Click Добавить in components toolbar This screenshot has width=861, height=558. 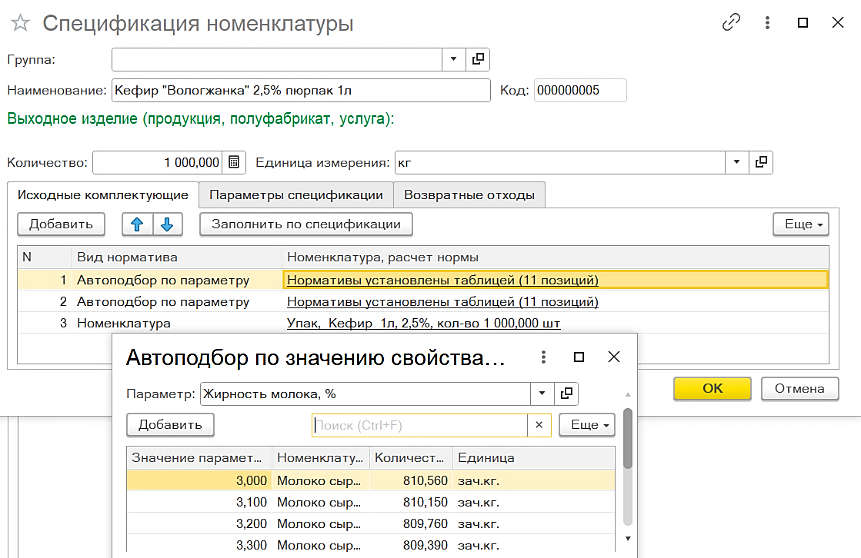[x=61, y=224]
